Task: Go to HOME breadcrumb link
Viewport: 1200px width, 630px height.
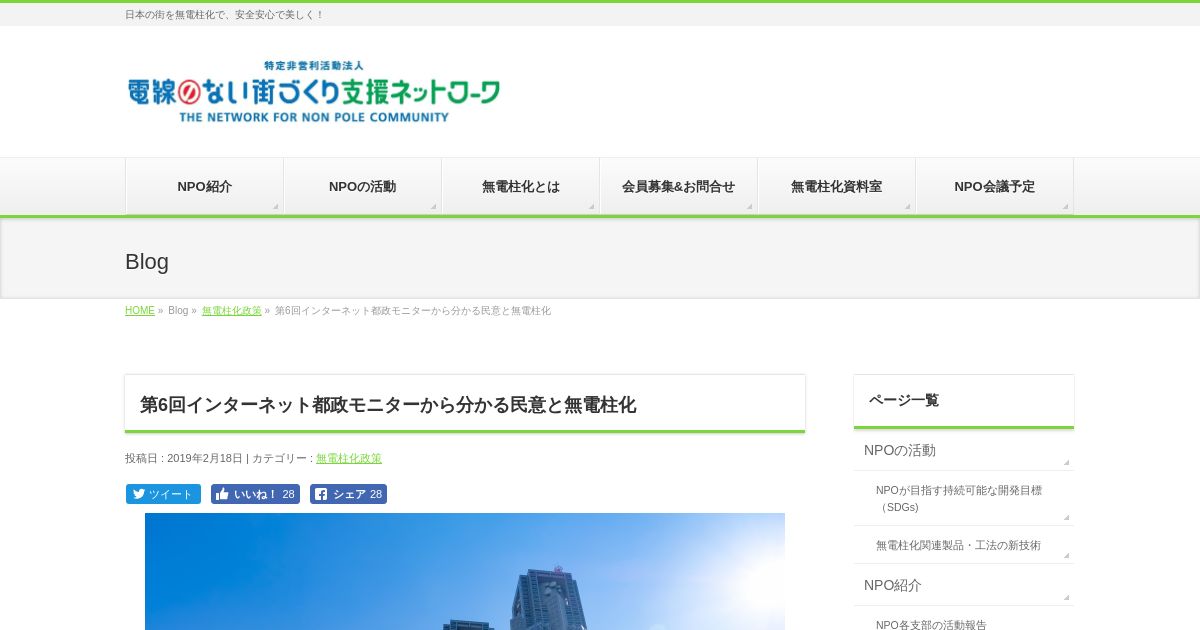Action: (140, 311)
